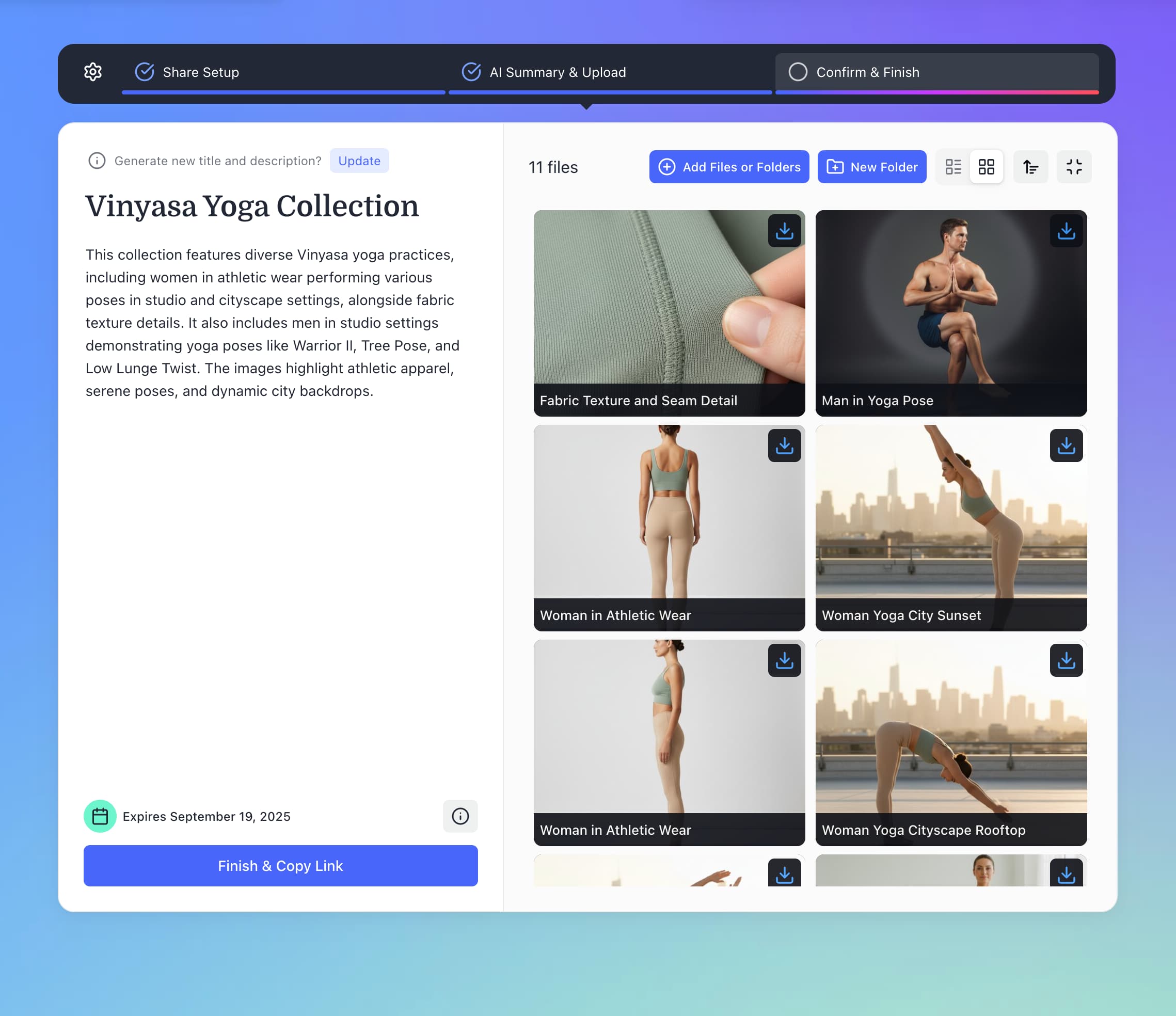This screenshot has height=1016, width=1176.
Task: Select the Confirm & Finish step
Action: click(x=937, y=73)
